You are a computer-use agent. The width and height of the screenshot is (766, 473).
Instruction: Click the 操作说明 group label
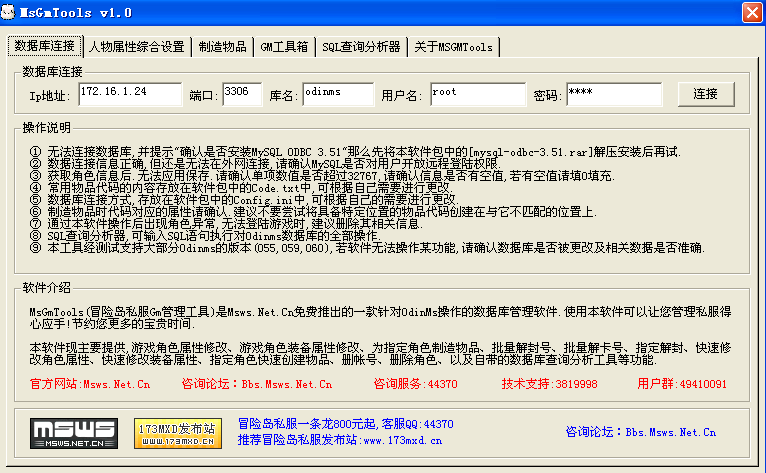46,128
